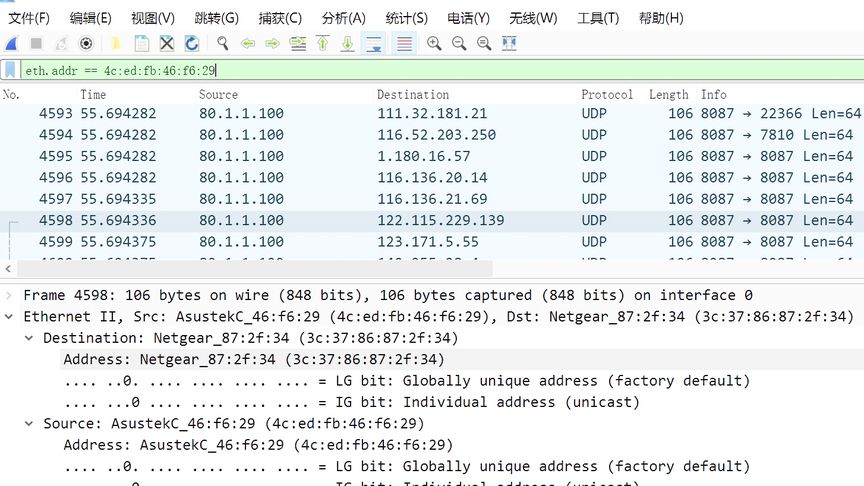Open the 统计(S) menu
This screenshot has height=486, width=864.
coord(406,18)
